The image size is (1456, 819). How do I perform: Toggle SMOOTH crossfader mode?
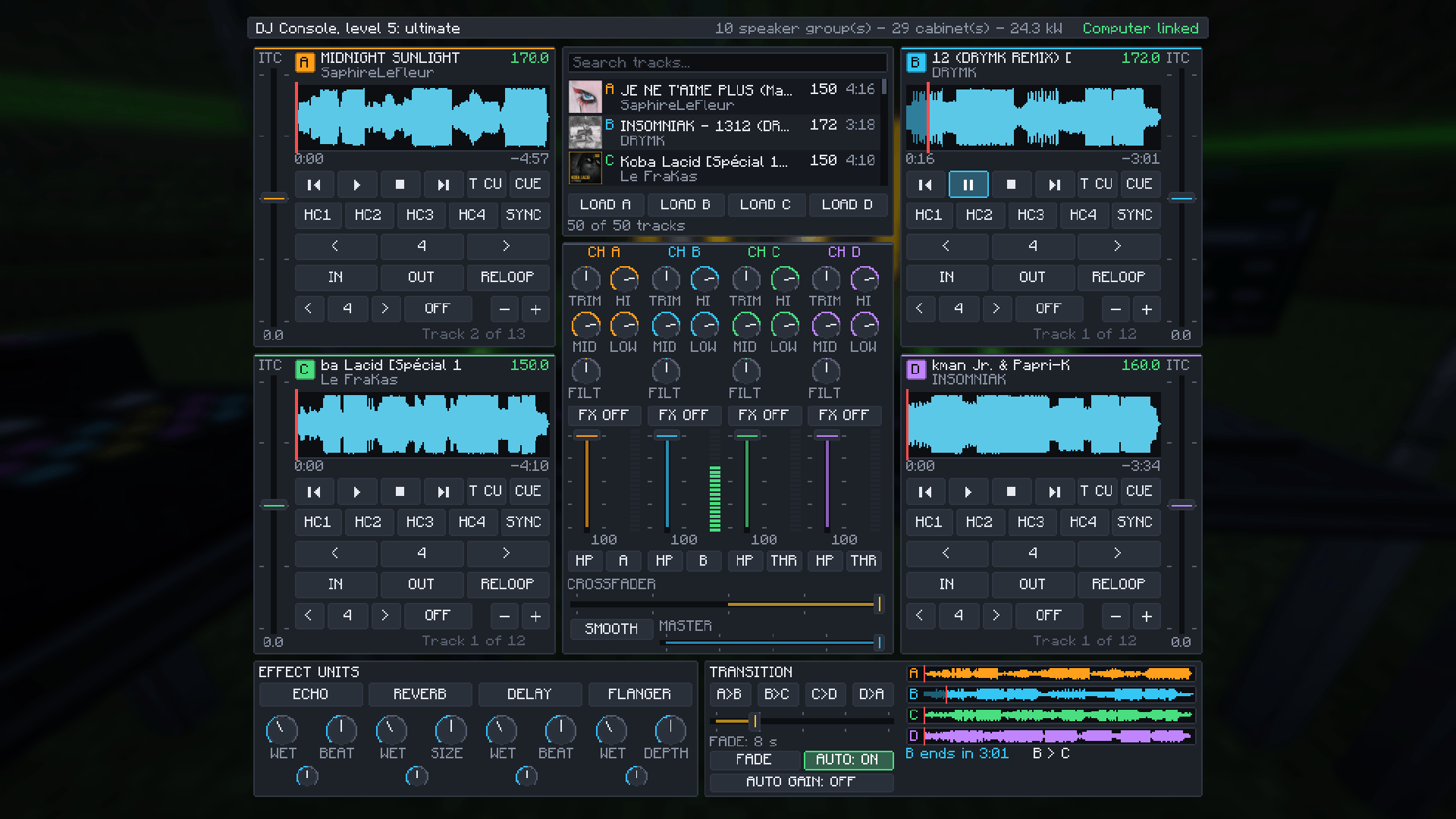tap(611, 629)
